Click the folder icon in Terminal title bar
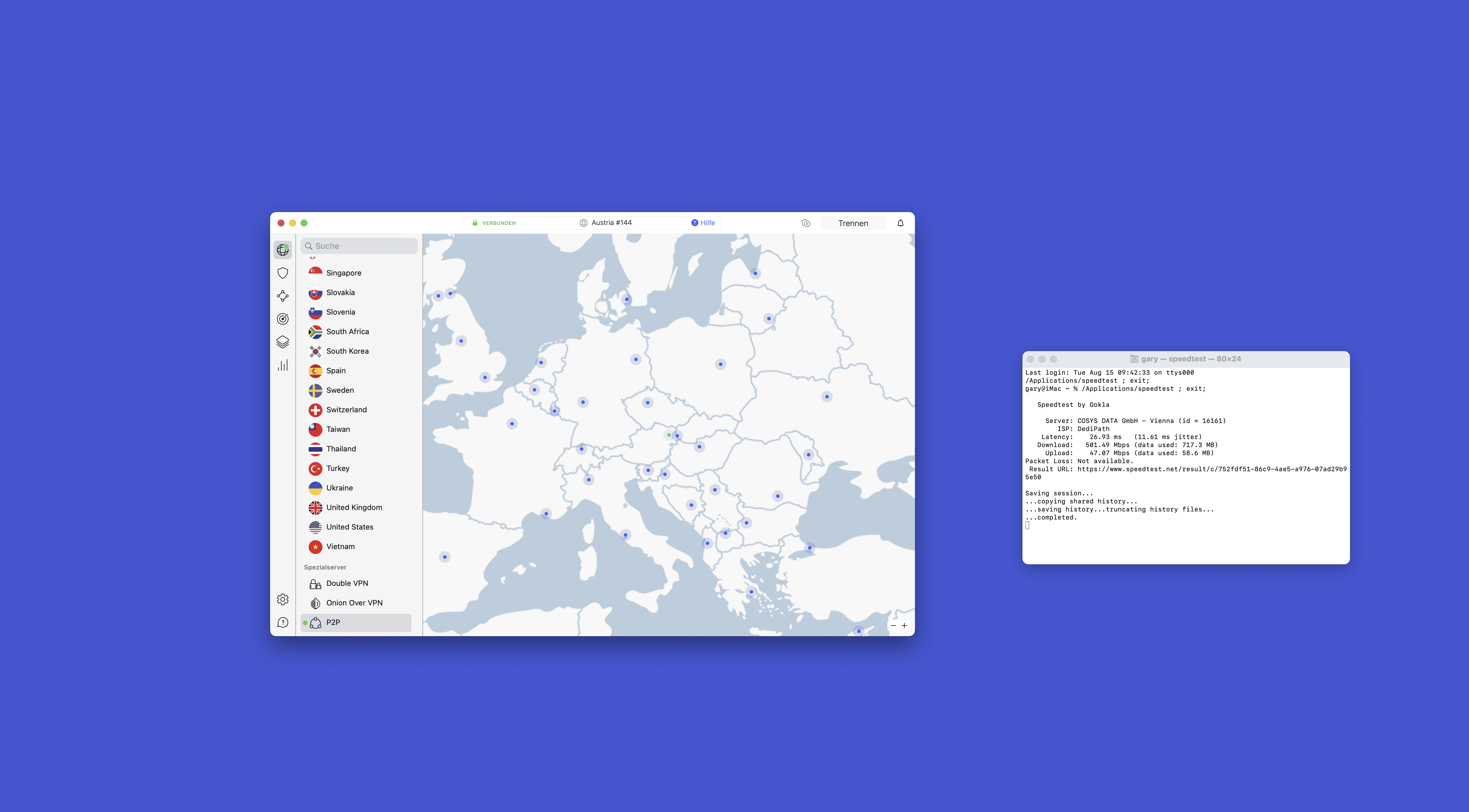1469x812 pixels. (x=1134, y=359)
